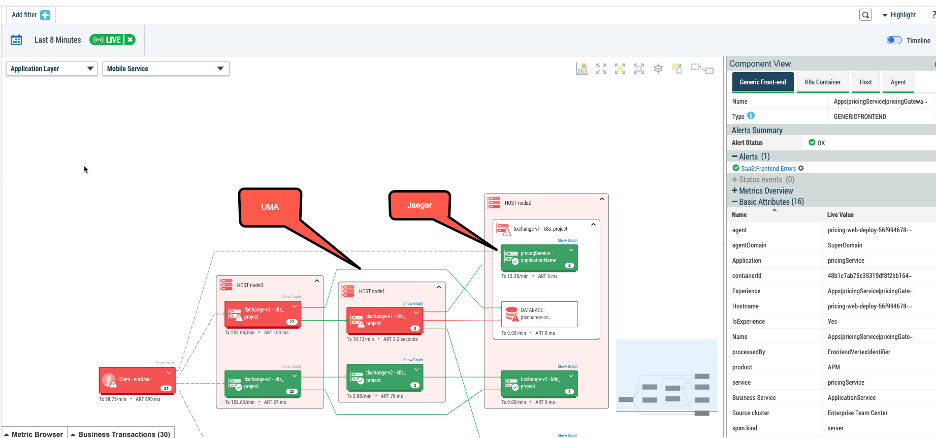Toggle the Timeline switch

(894, 40)
